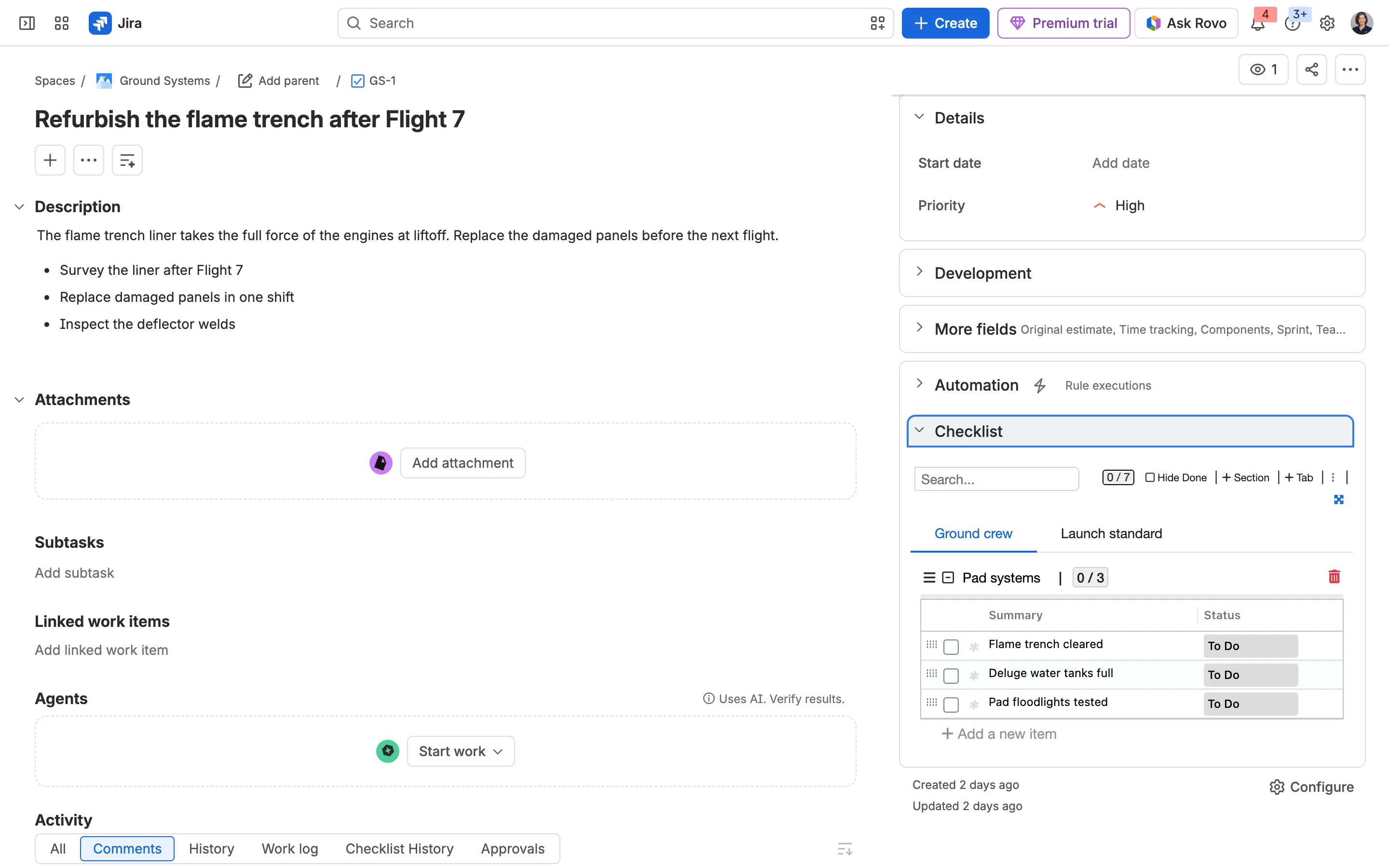Click the Premium trial button
The height and width of the screenshot is (868, 1389).
pos(1063,23)
